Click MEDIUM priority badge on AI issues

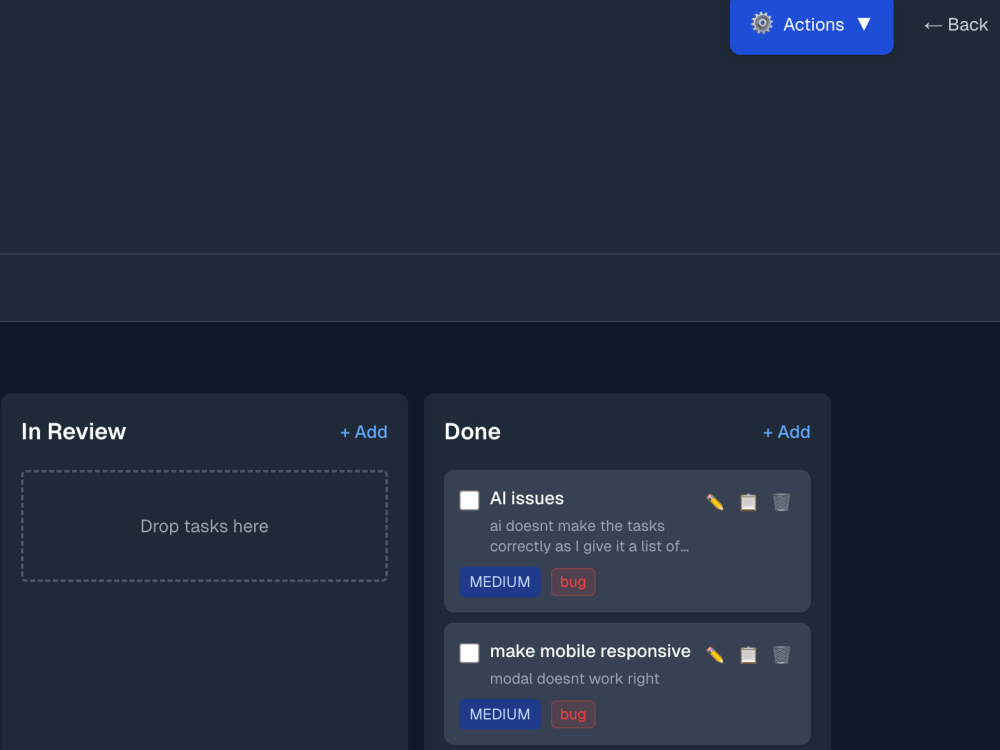coord(500,582)
